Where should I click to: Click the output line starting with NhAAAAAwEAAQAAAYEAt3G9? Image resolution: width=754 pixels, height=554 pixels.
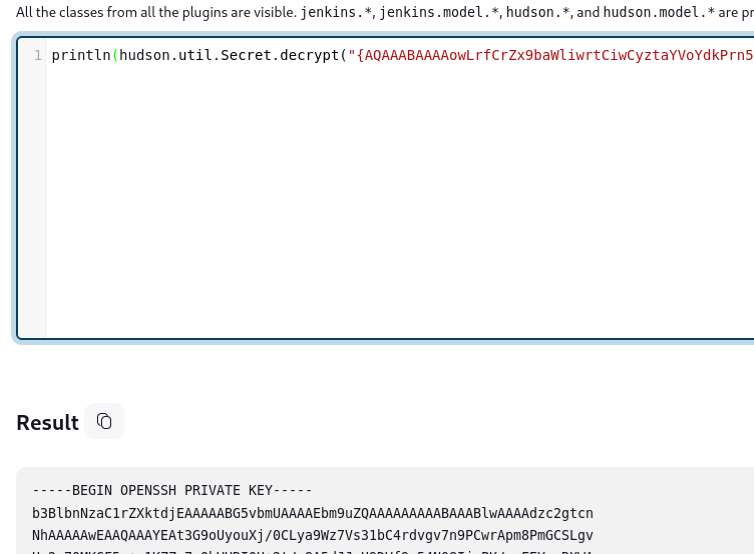(313, 535)
